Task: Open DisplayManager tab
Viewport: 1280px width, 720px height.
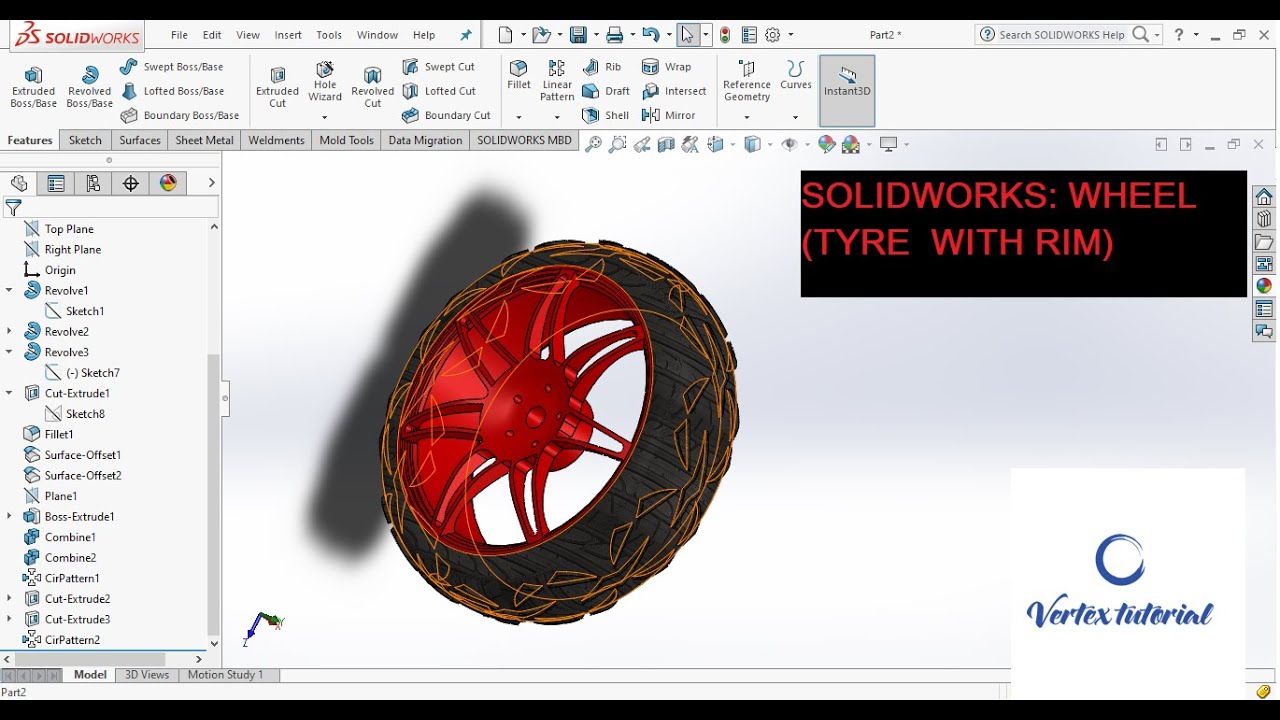Action: (168, 183)
